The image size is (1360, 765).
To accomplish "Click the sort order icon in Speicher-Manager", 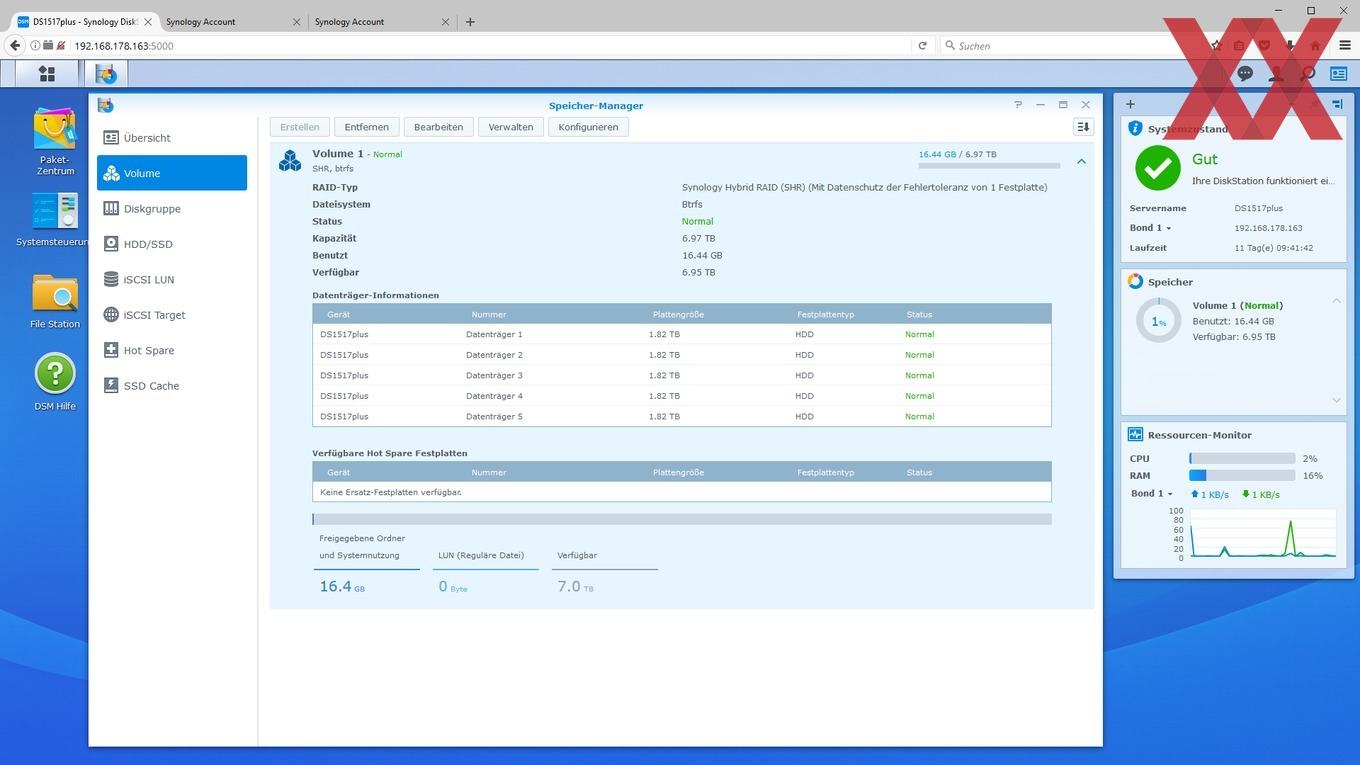I will pos(1082,127).
